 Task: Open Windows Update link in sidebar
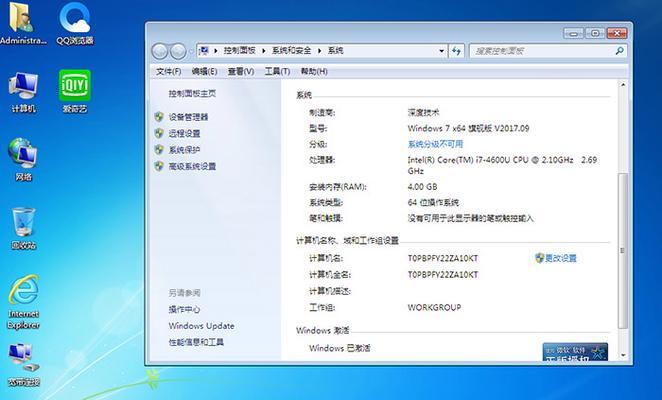click(201, 326)
